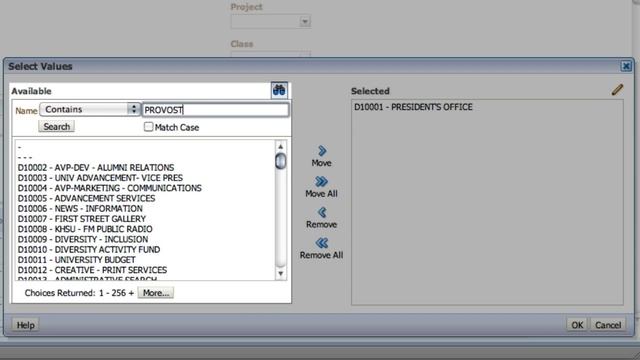Select D10009 - DIVERSITY - INCLUSION
Image resolution: width=640 pixels, height=360 pixels.
click(x=83, y=239)
